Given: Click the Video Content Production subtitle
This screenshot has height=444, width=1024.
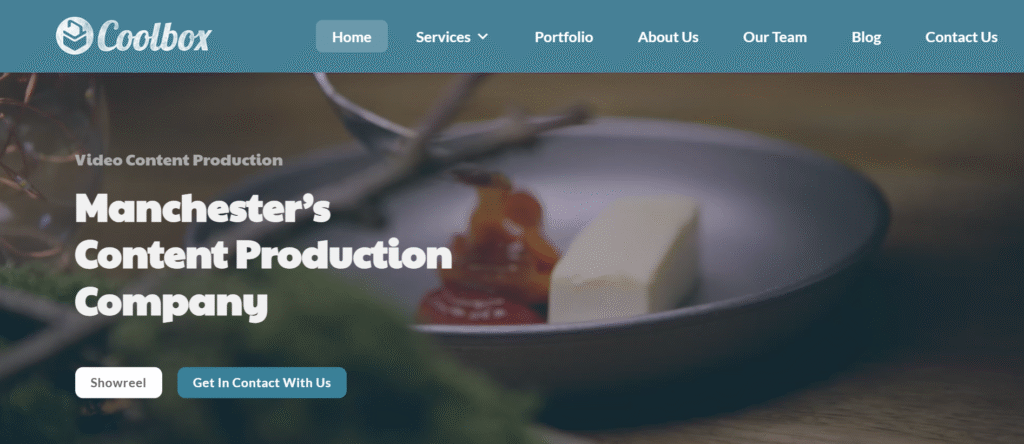Looking at the screenshot, I should pyautogui.click(x=179, y=160).
